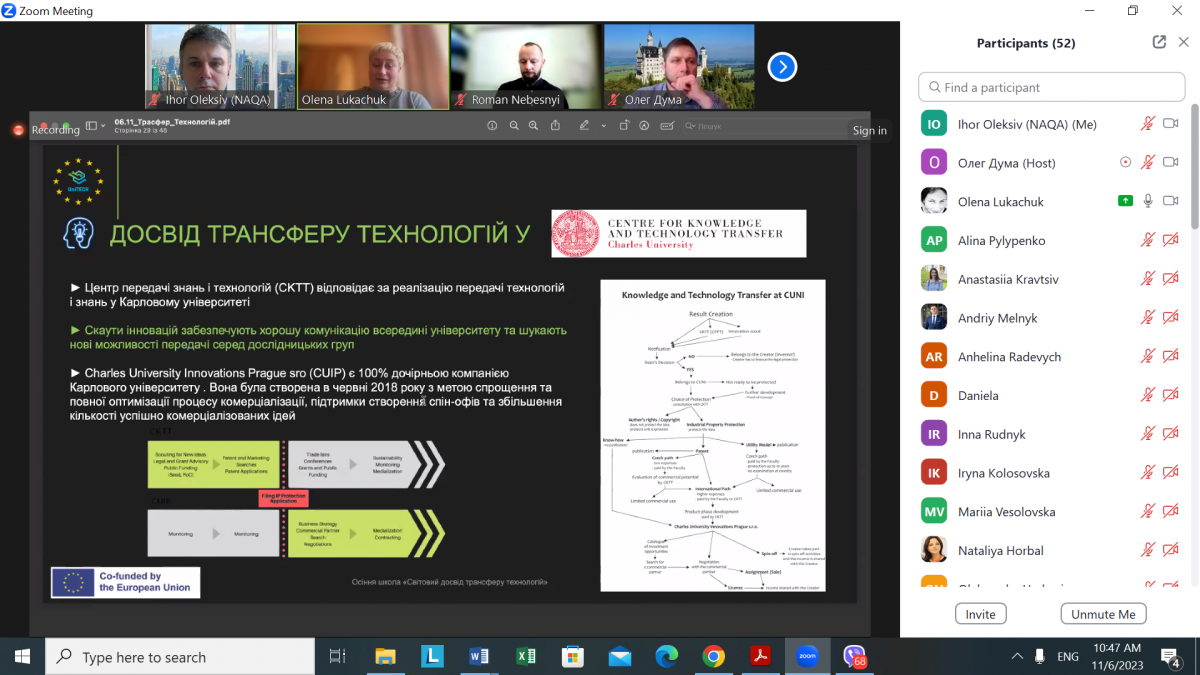Click the Invite button
1200x675 pixels.
click(980, 614)
